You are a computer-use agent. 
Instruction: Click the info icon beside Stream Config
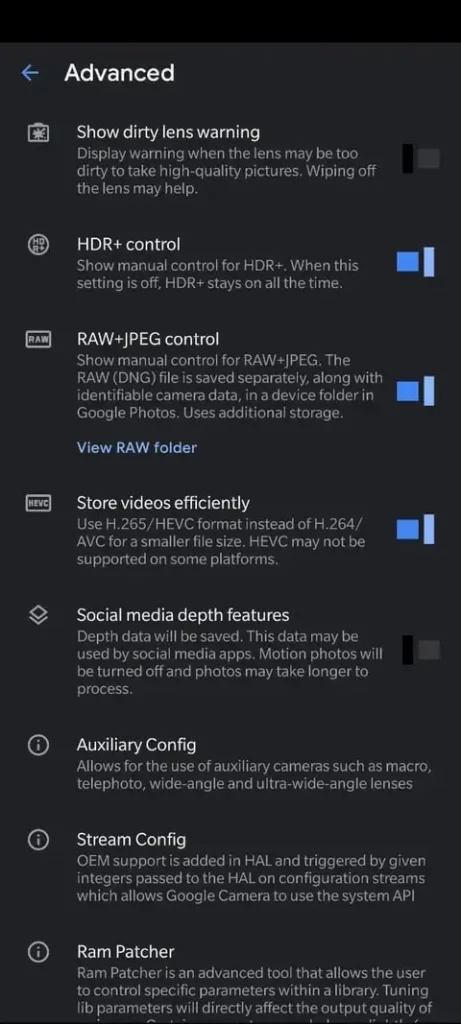coord(39,840)
